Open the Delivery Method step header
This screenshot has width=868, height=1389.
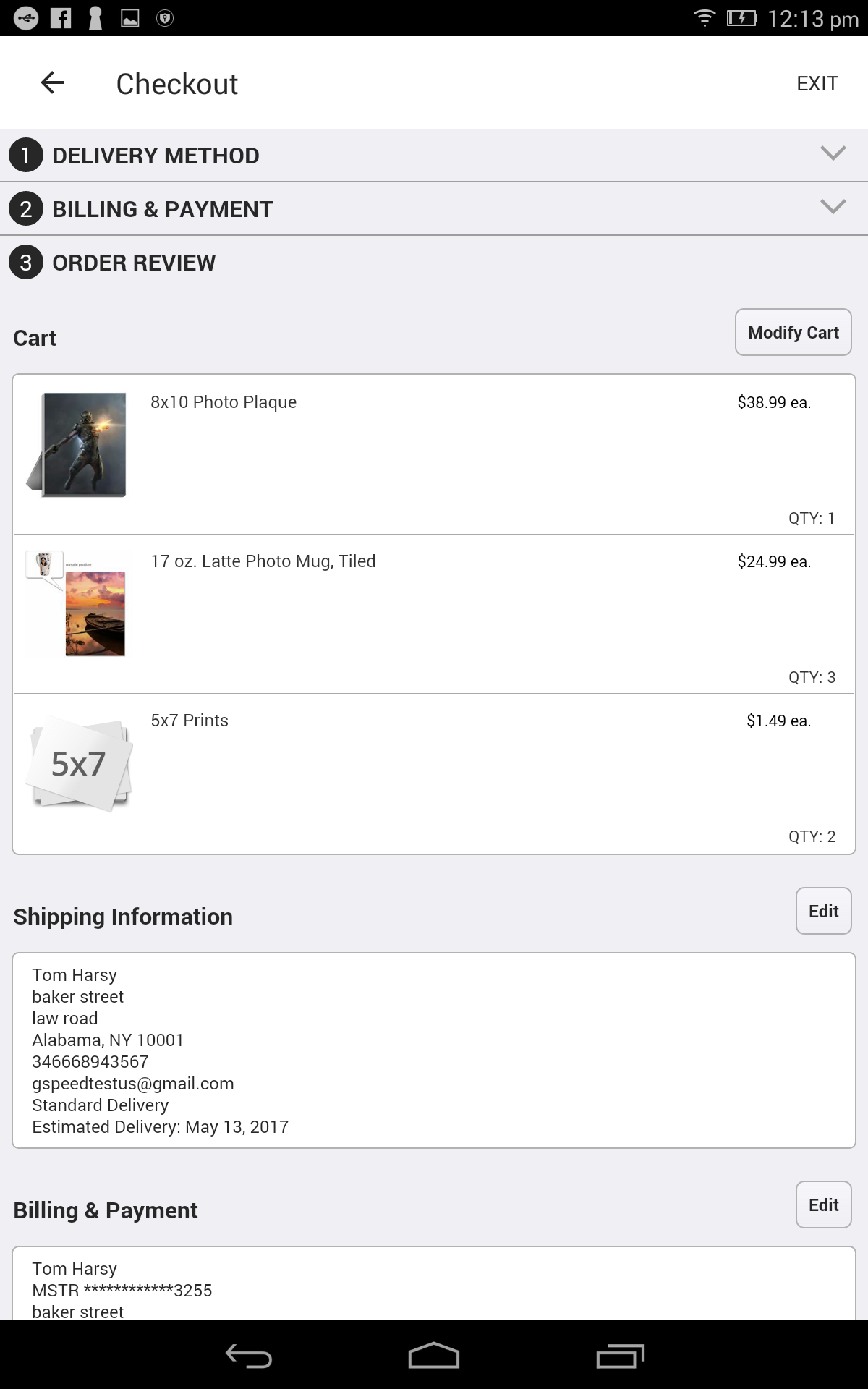[x=156, y=156]
